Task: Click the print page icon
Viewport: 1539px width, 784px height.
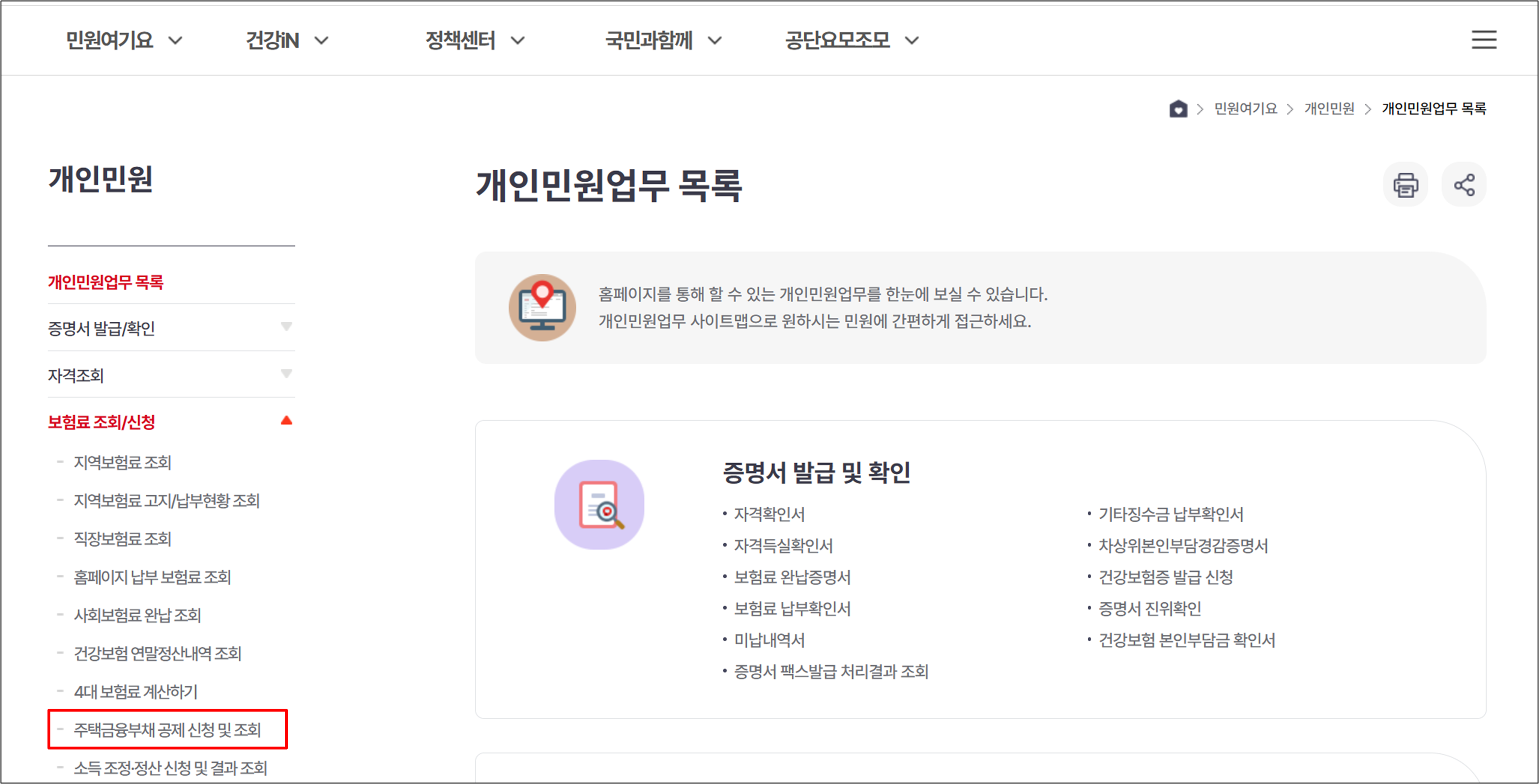Action: (x=1405, y=185)
